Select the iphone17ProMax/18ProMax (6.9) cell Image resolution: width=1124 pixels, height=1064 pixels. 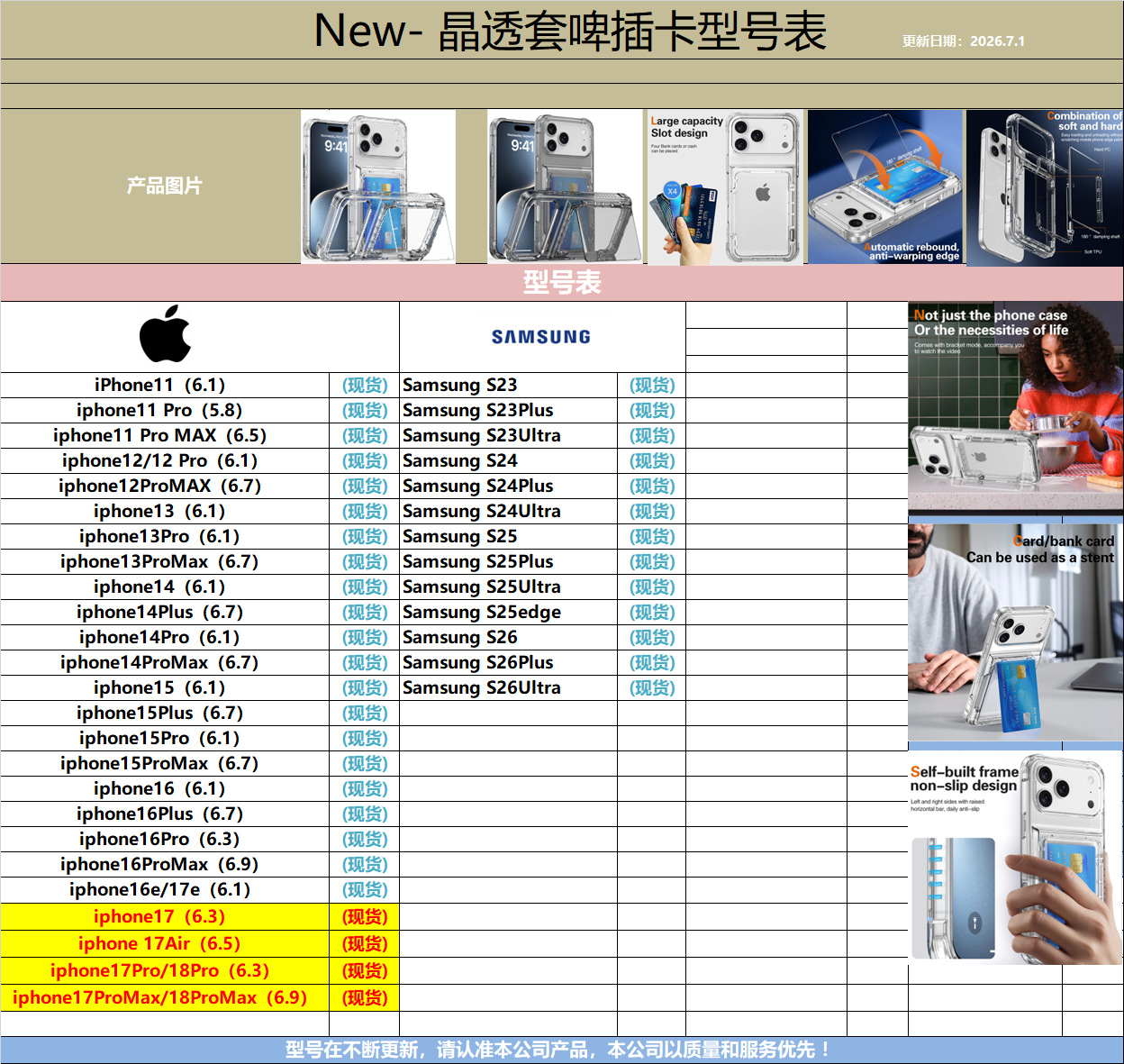[x=165, y=998]
